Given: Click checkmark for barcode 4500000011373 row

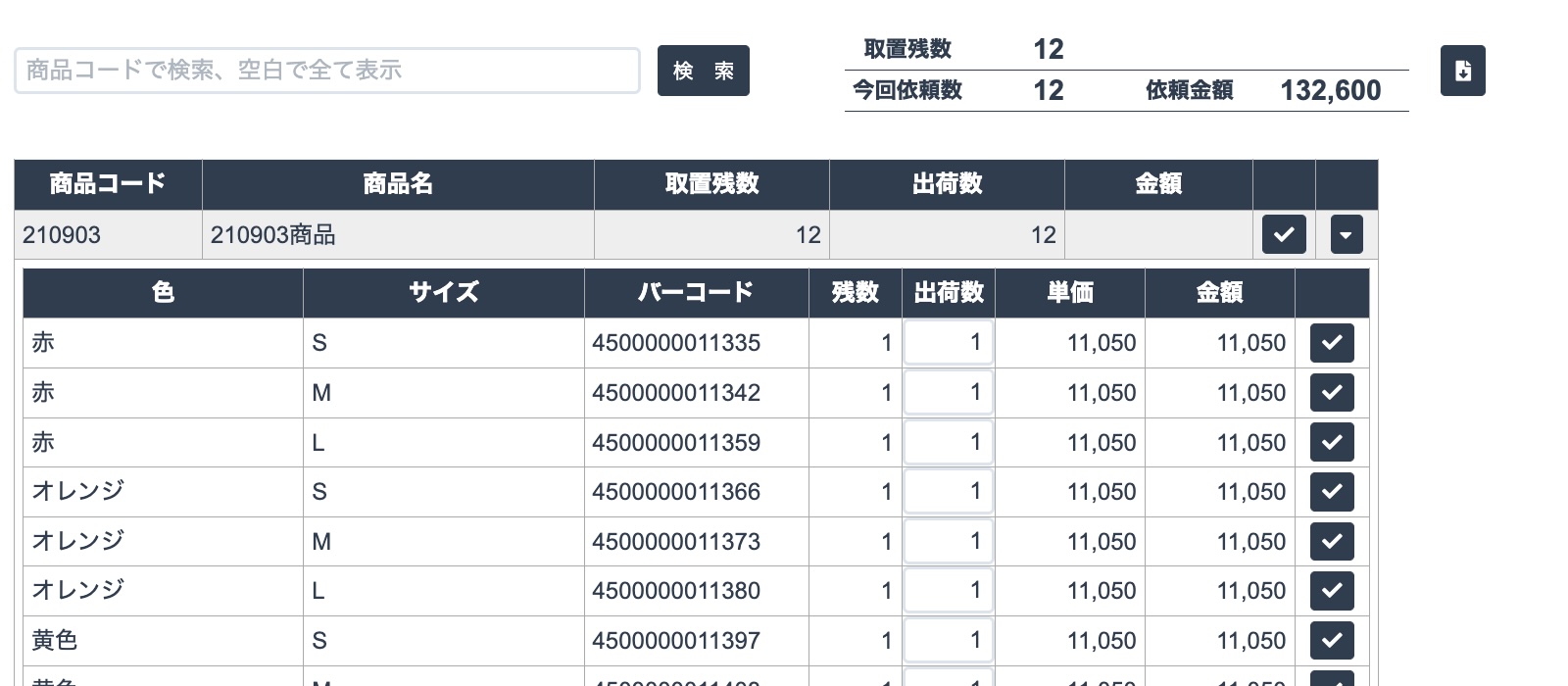Looking at the screenshot, I should pos(1332,541).
